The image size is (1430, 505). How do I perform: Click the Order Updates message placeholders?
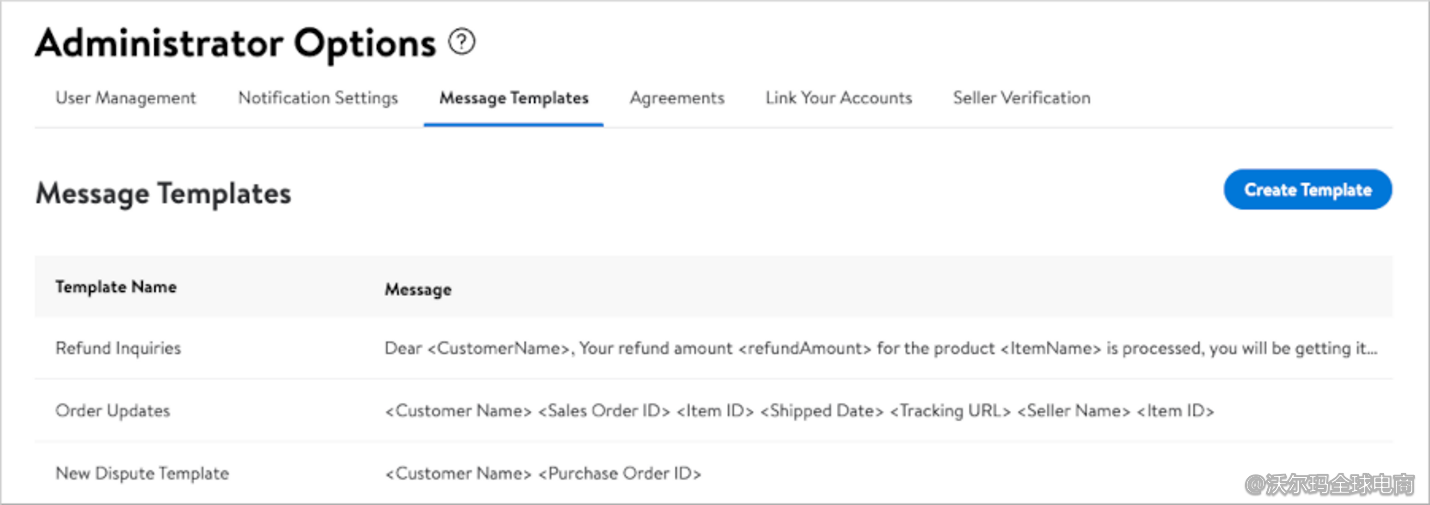(799, 411)
